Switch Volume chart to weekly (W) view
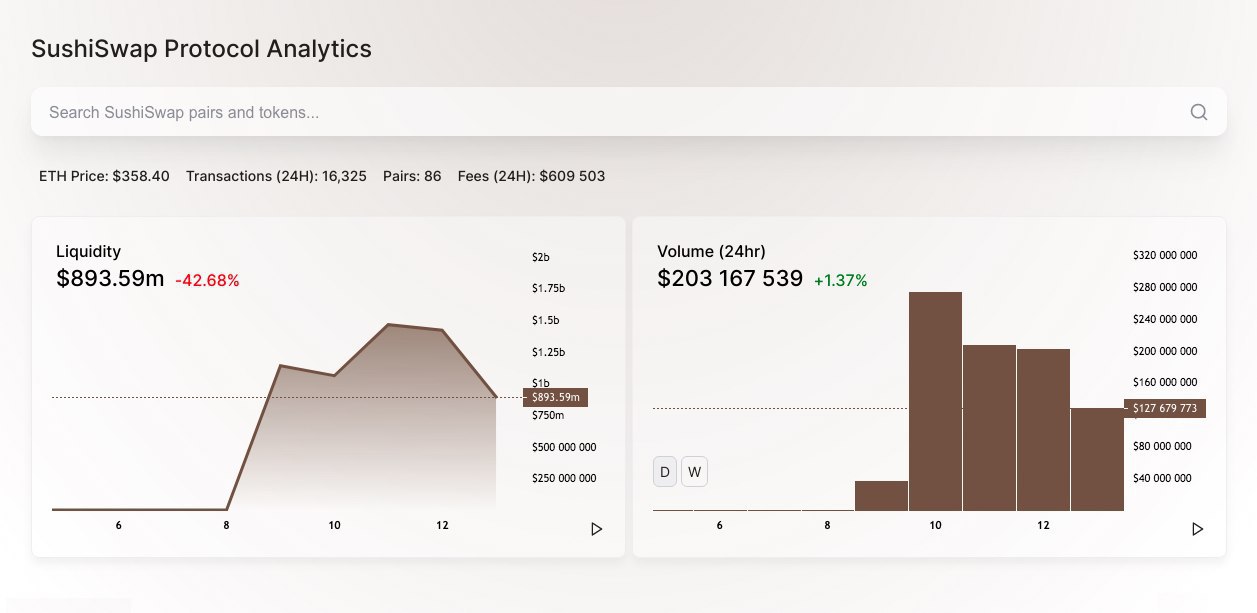Image resolution: width=1257 pixels, height=613 pixels. click(694, 472)
